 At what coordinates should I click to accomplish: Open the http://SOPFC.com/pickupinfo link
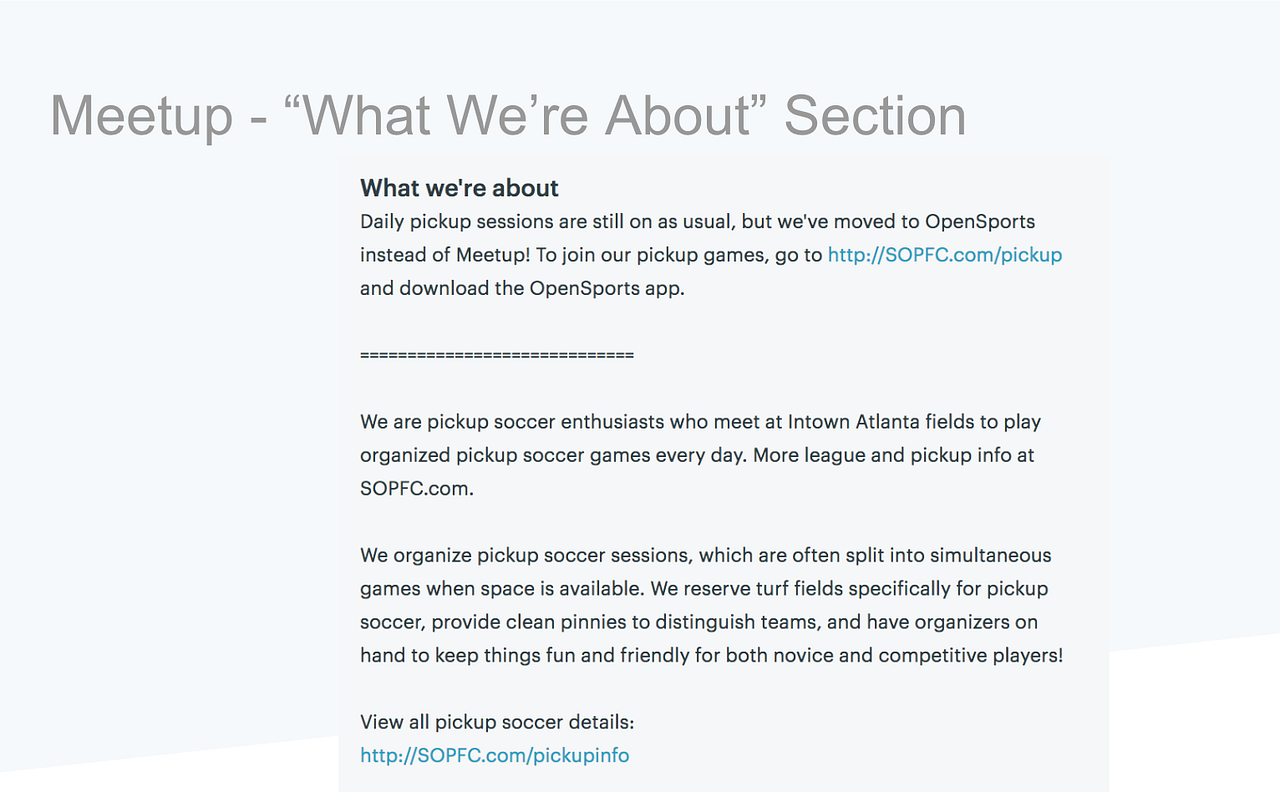click(495, 756)
